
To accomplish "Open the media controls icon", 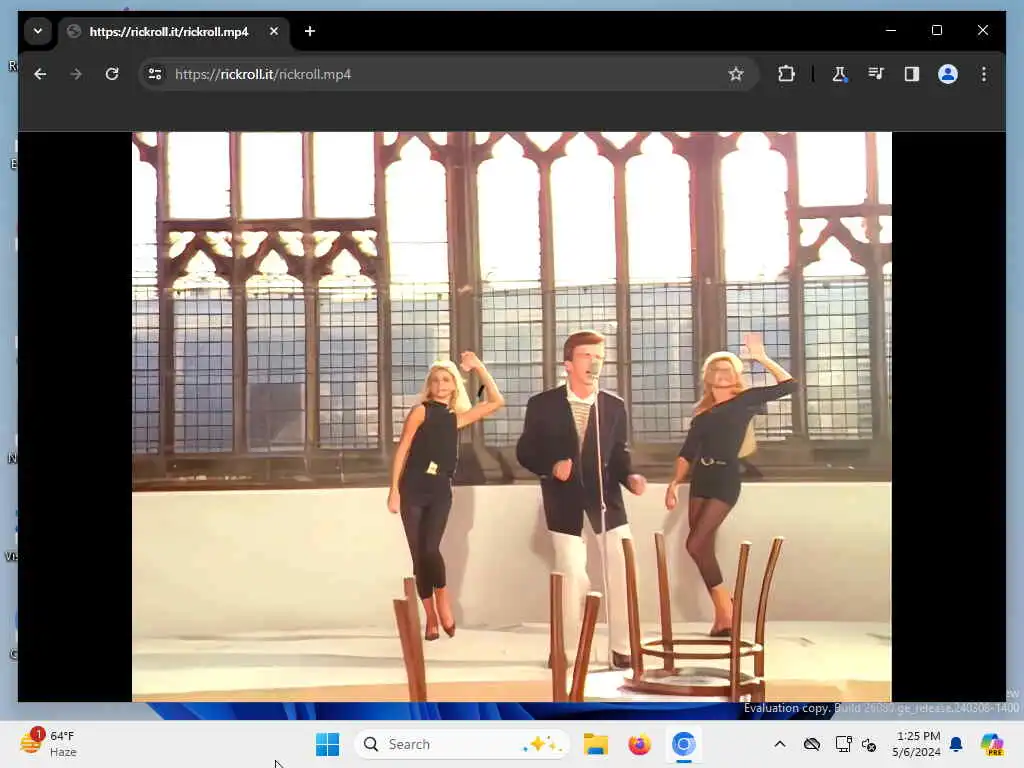I will 876,74.
